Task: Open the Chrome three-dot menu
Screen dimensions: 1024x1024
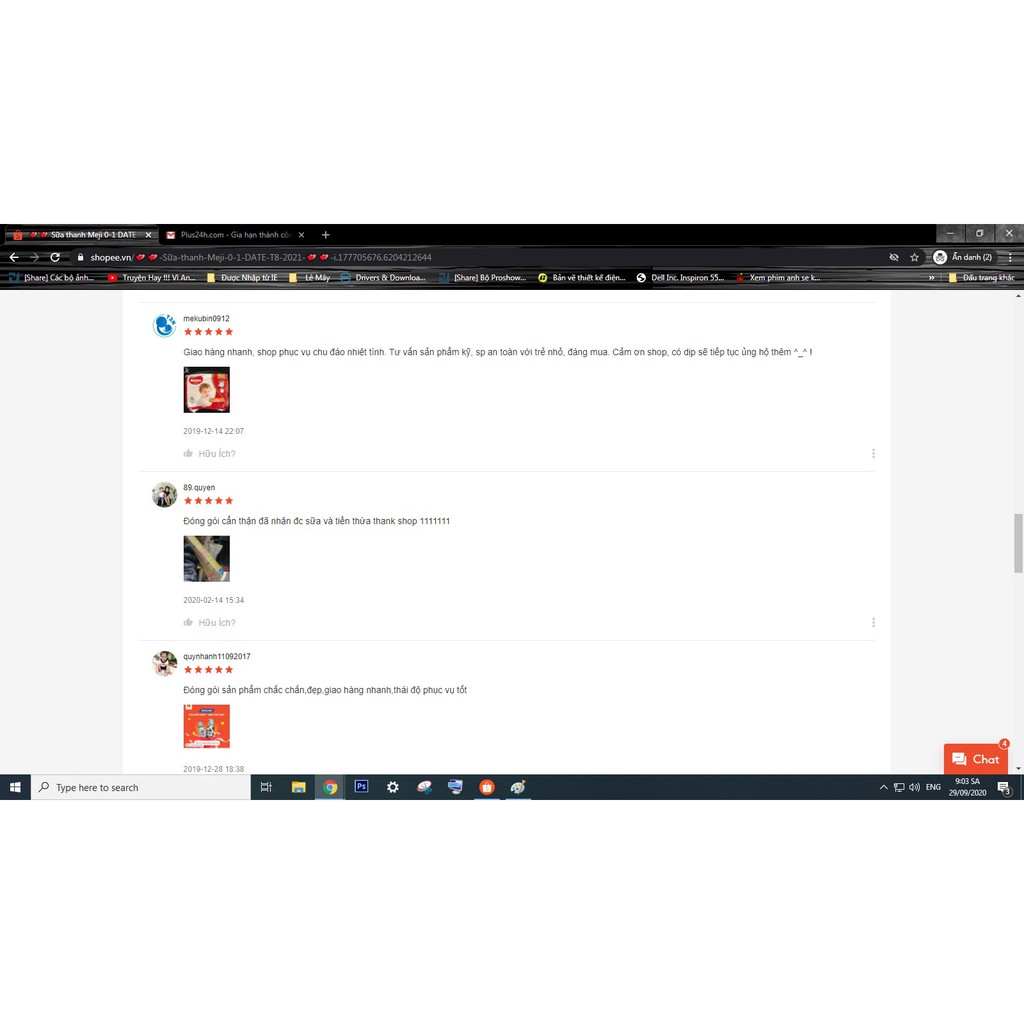Action: tap(1010, 257)
